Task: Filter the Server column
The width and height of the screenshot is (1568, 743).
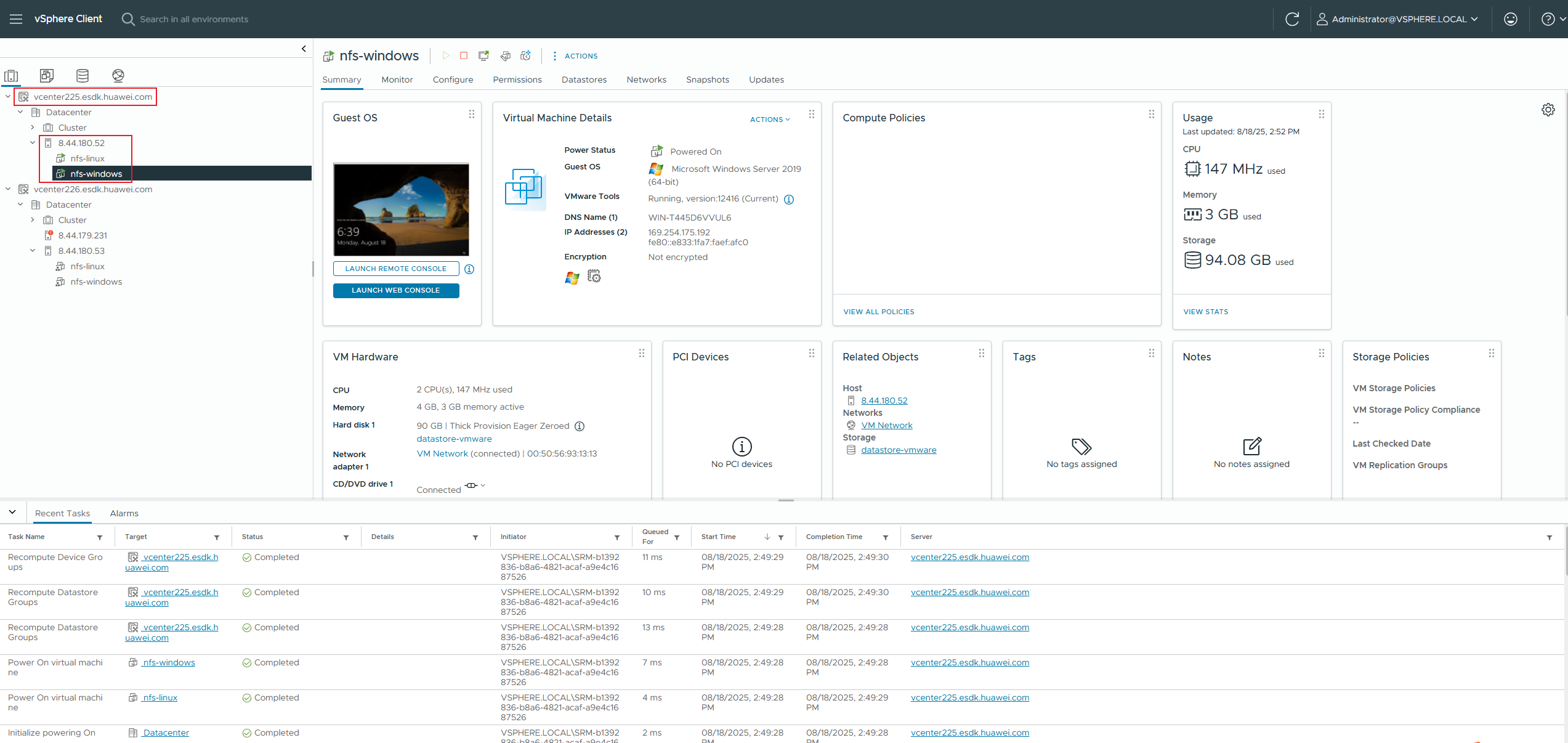Action: pos(1550,538)
